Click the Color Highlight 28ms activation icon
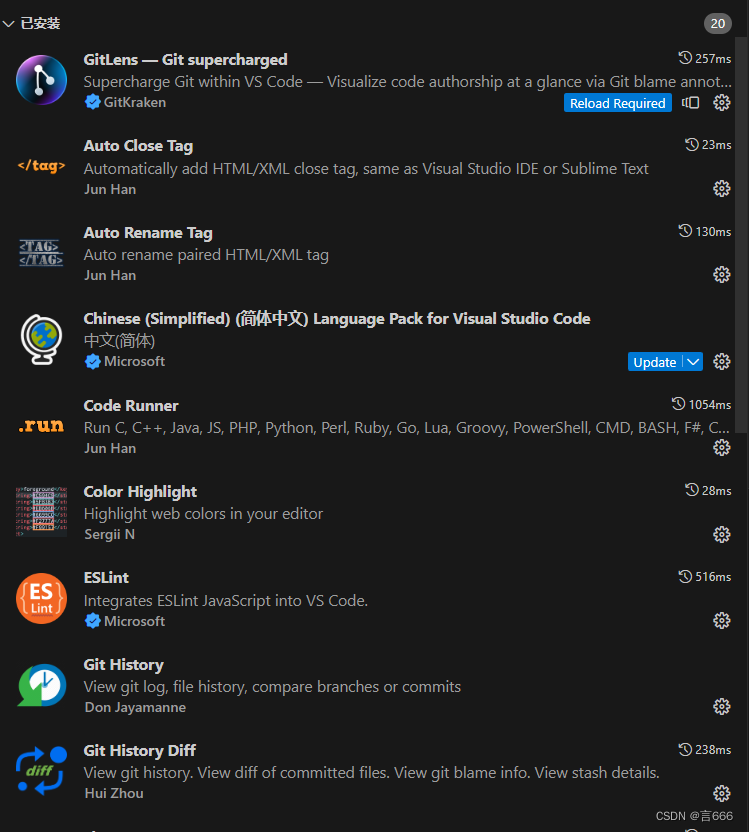 [x=692, y=490]
